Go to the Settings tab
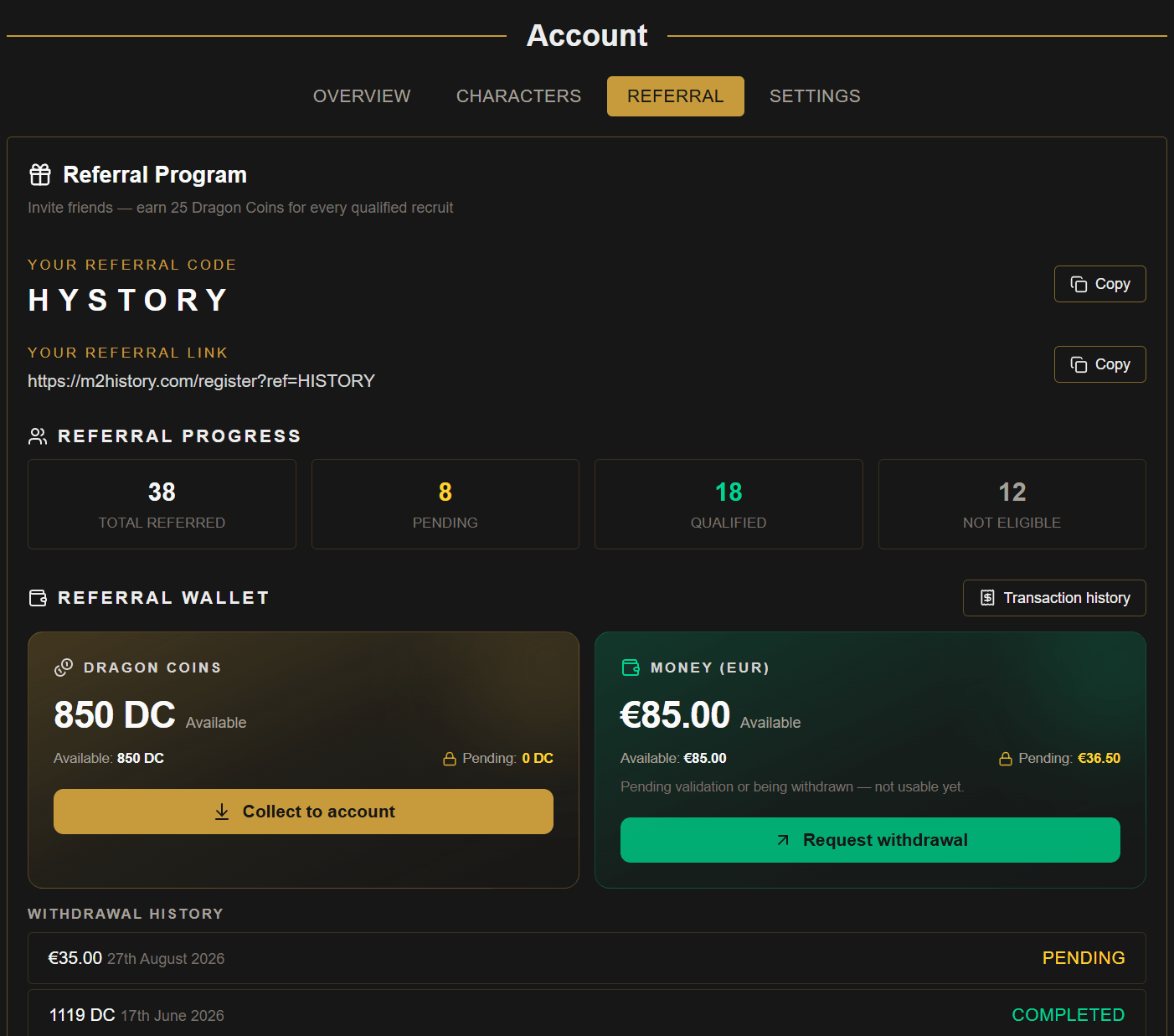1174x1036 pixels. click(815, 96)
